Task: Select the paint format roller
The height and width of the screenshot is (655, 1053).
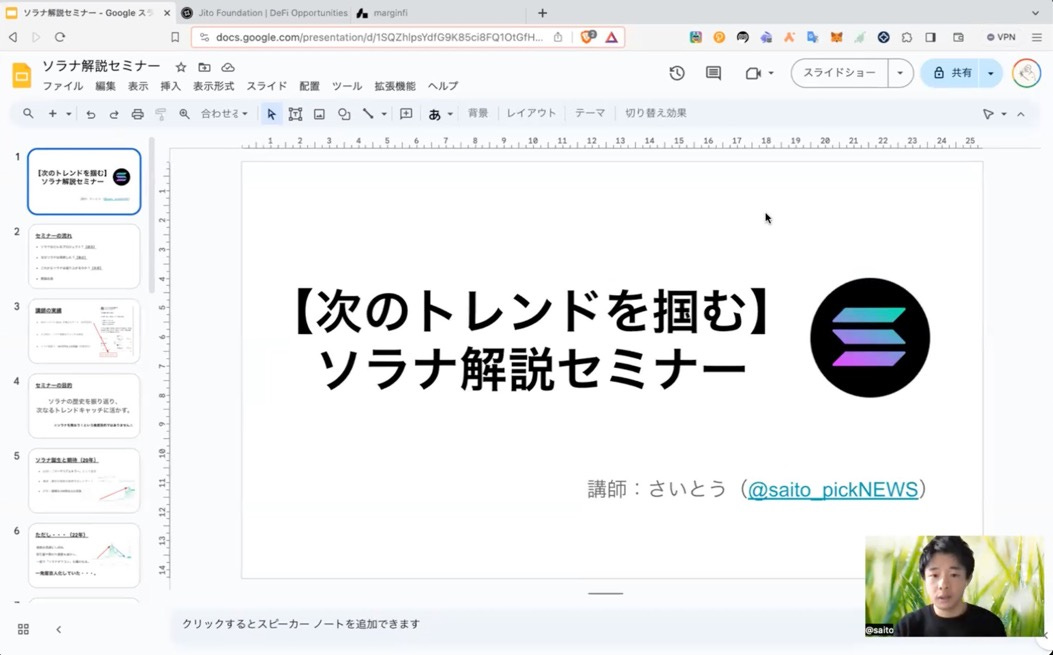Action: point(161,114)
